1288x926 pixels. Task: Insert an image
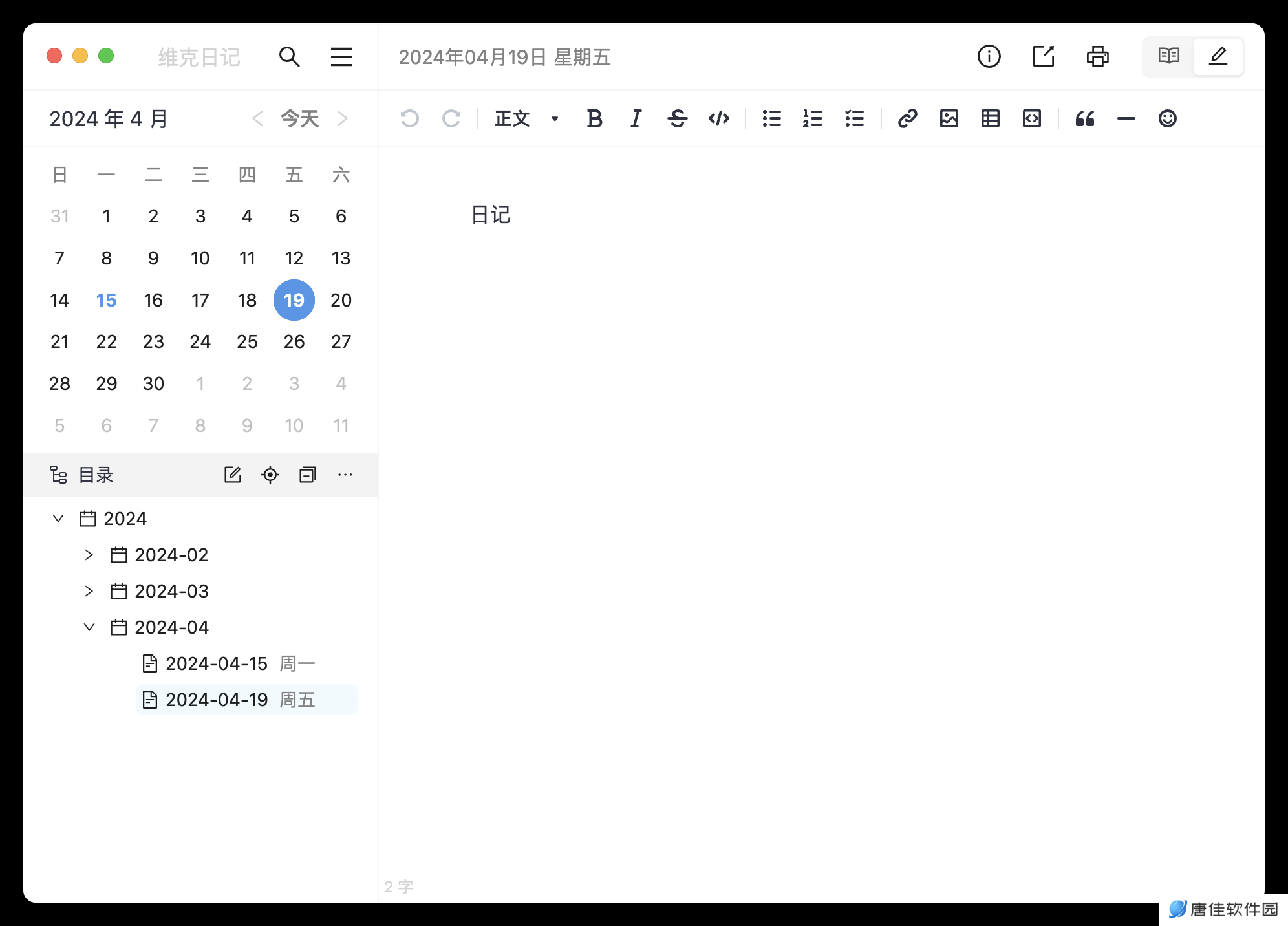click(949, 118)
